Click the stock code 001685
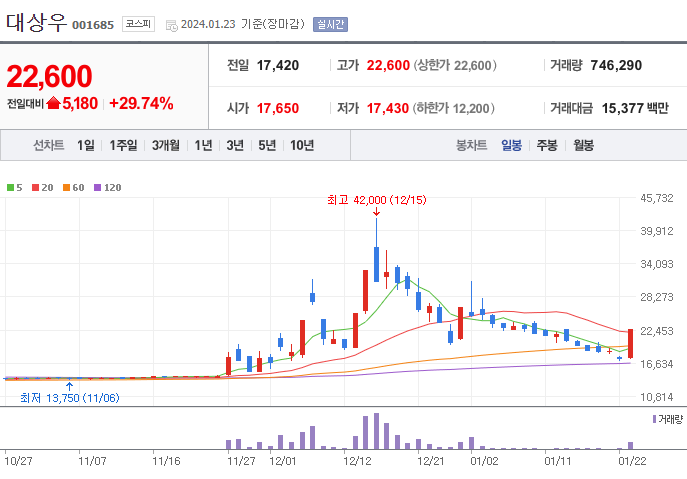This screenshot has height=479, width=687. (93, 25)
